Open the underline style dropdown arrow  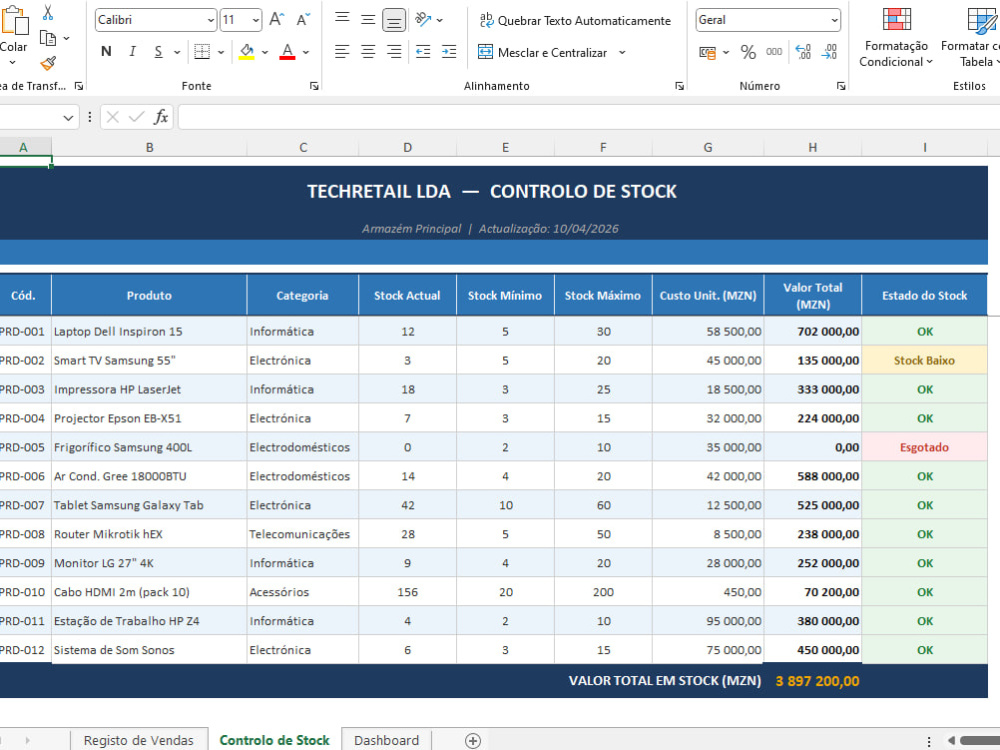coord(177,52)
